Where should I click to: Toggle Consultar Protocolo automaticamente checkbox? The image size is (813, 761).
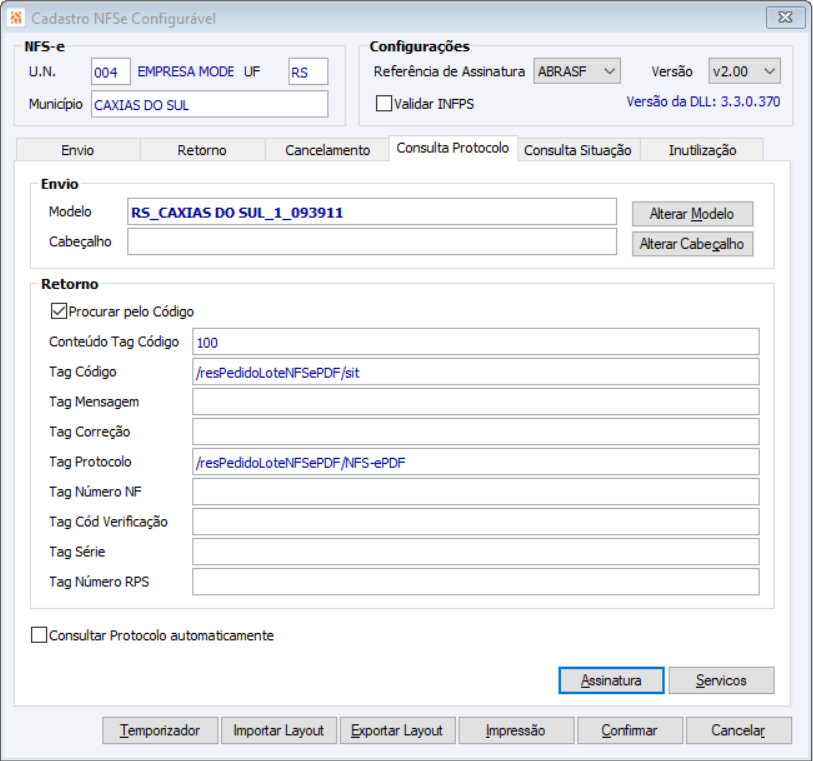(40, 635)
